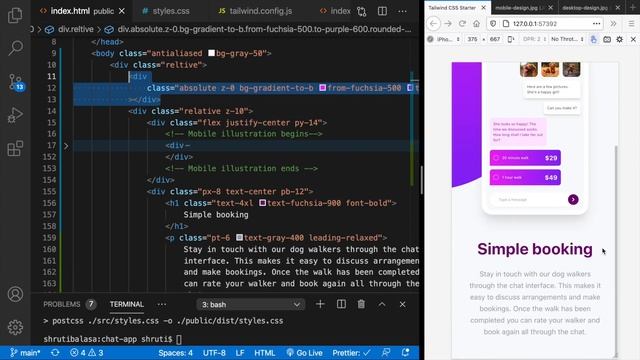640x360 pixels.
Task: Click the viewport width field 375
Action: click(x=472, y=39)
